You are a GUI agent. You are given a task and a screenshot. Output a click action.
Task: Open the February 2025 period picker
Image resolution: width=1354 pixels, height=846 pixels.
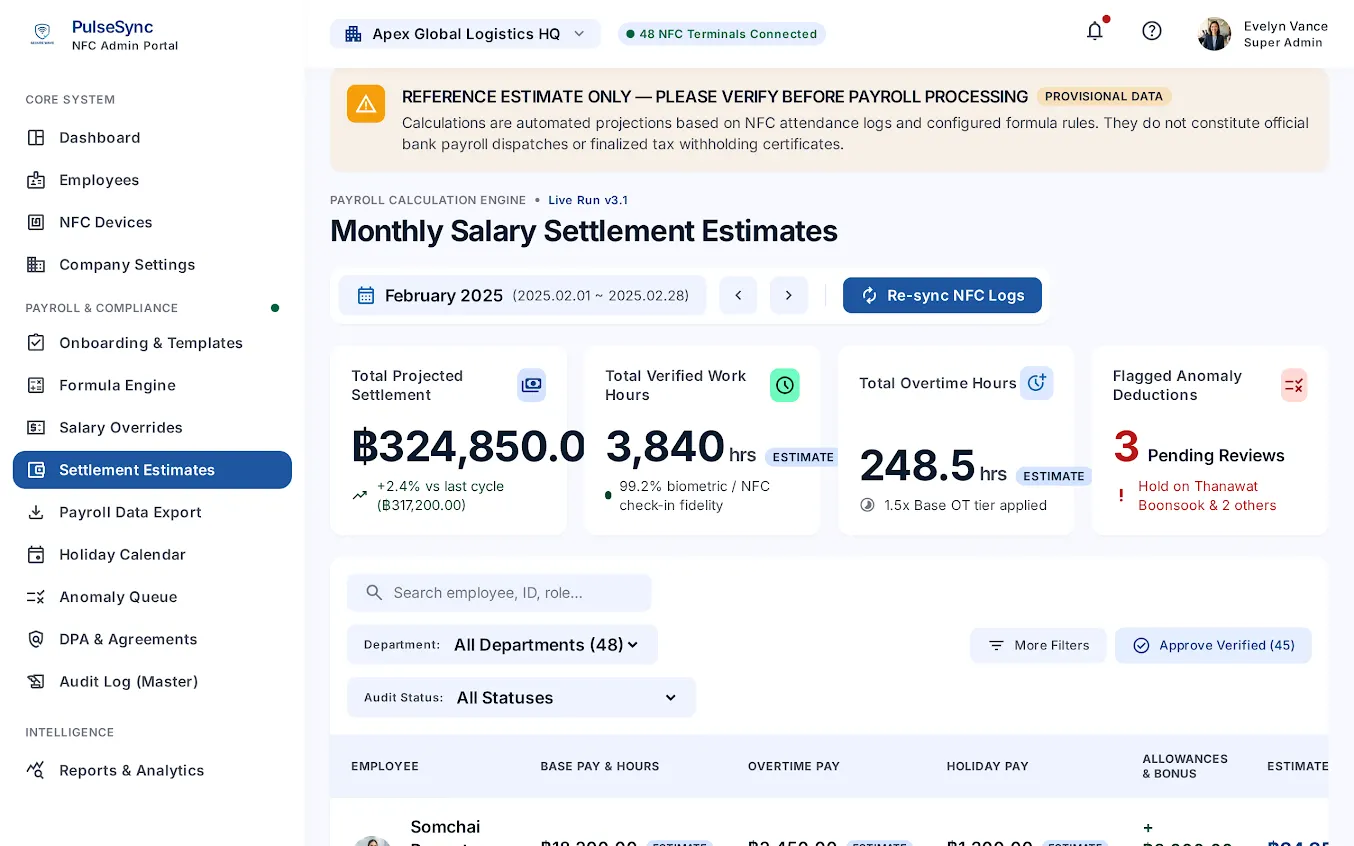(522, 295)
